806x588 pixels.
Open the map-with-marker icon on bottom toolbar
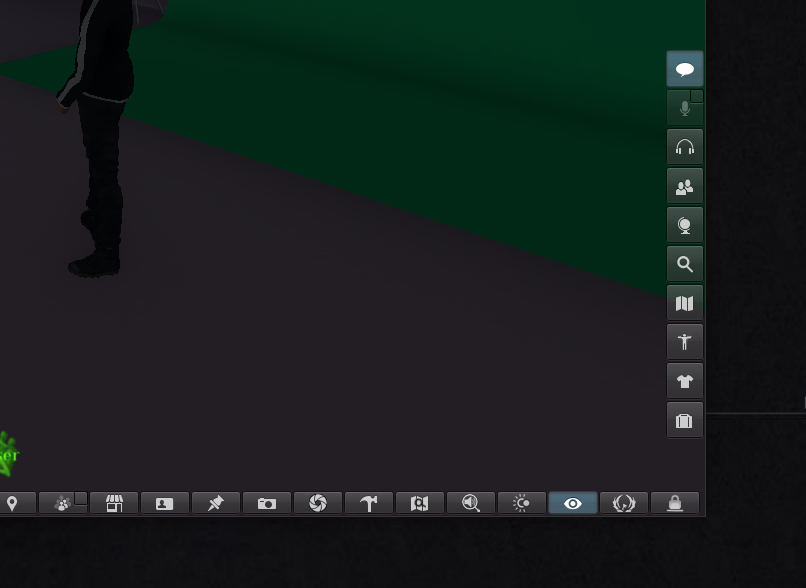pos(419,503)
